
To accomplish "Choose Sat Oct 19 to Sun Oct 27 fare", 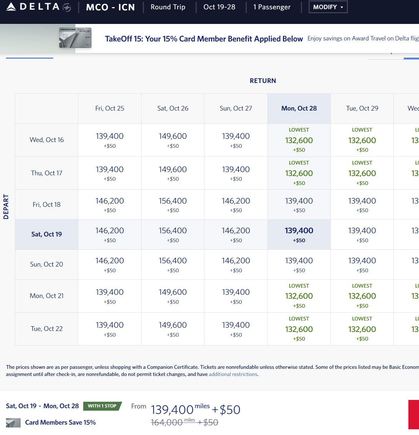I will [236, 234].
